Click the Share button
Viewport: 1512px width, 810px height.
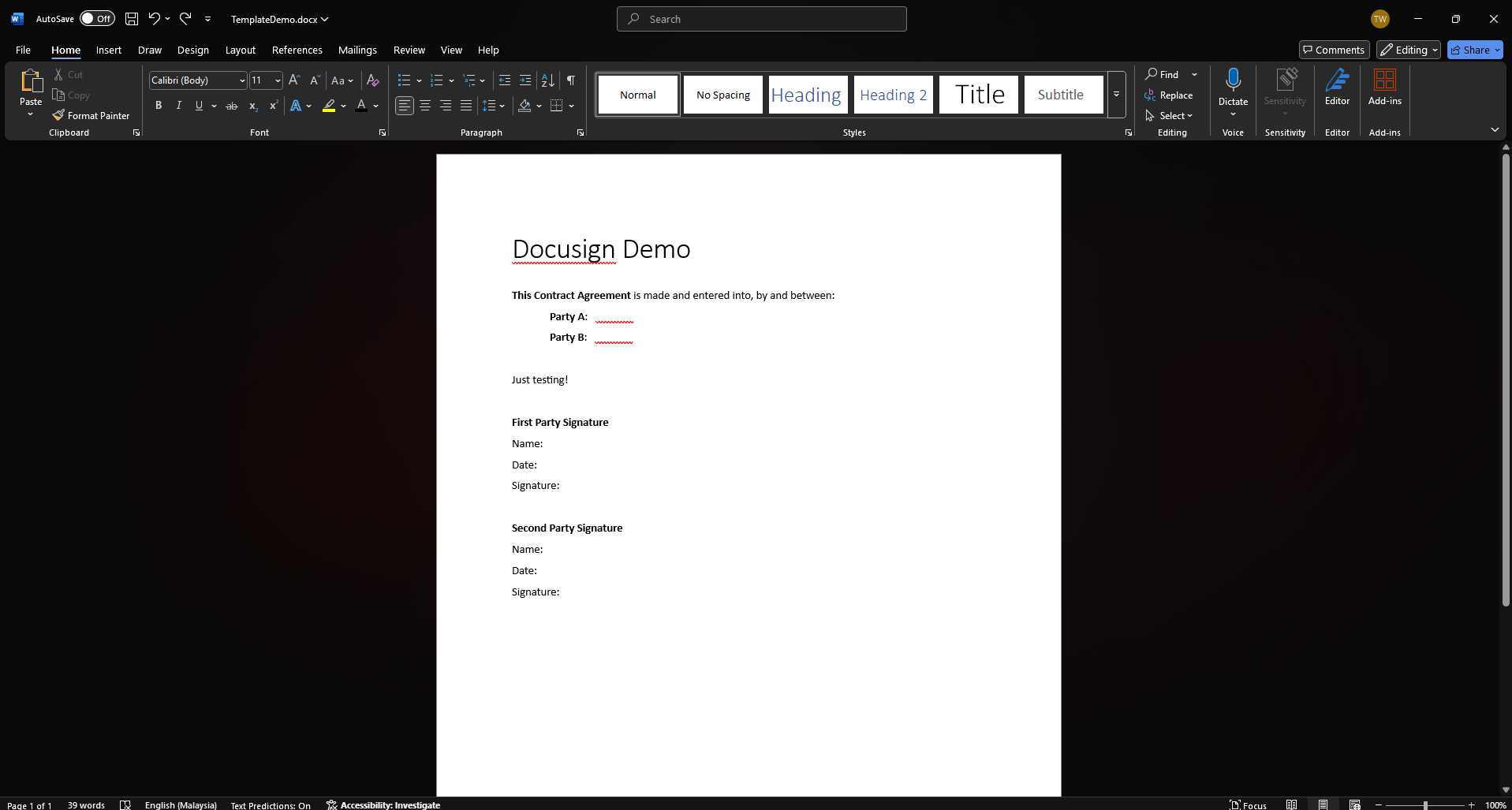[x=1475, y=50]
